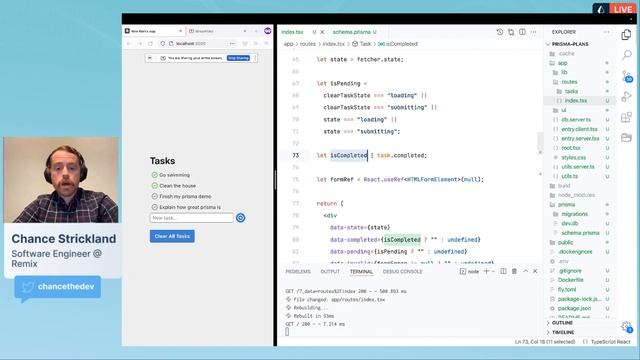Expand the migrations folder in Explorer
640x360 pixels.
574,214
